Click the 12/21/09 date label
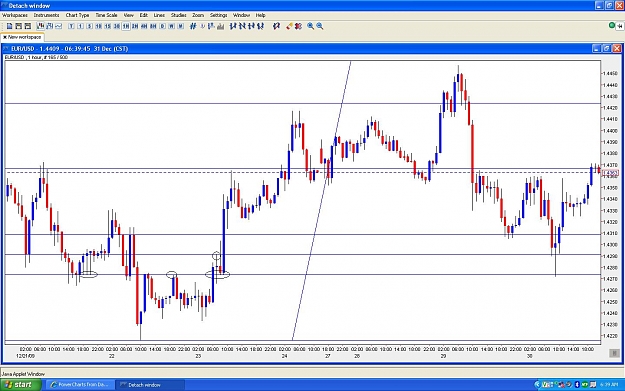The width and height of the screenshot is (625, 391). coord(25,356)
